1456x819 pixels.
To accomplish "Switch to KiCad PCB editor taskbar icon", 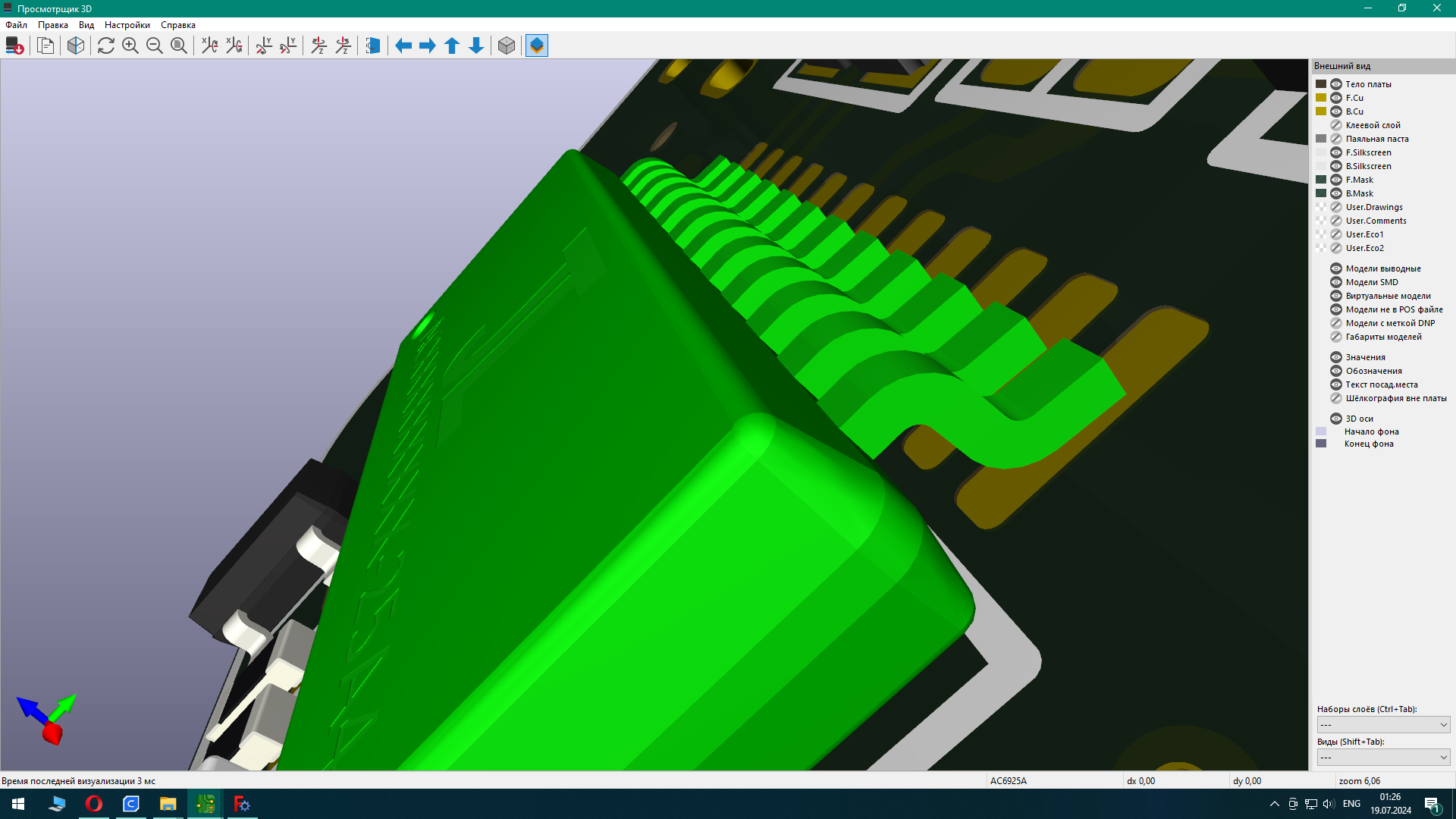I will point(205,804).
